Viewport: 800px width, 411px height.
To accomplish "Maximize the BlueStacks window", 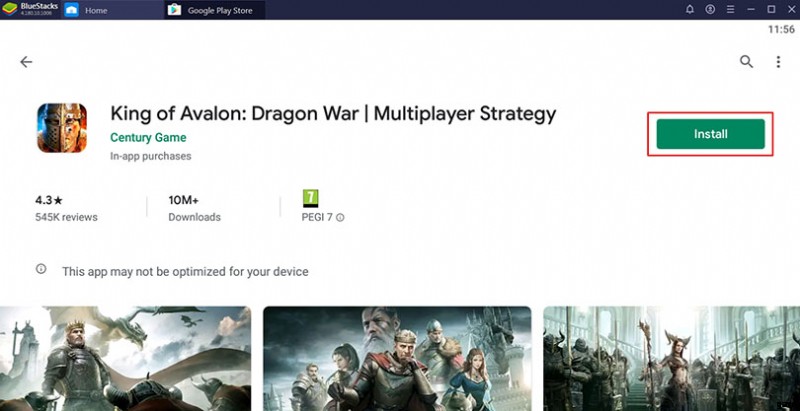I will (x=770, y=10).
